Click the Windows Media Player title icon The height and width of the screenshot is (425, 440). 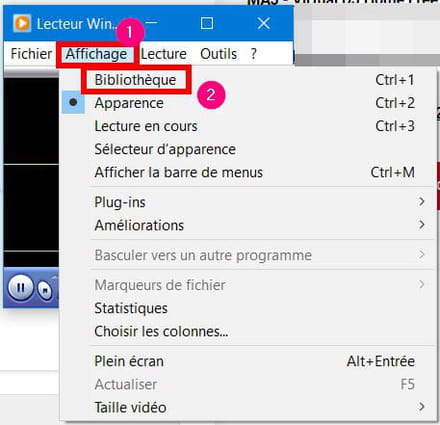(22, 23)
